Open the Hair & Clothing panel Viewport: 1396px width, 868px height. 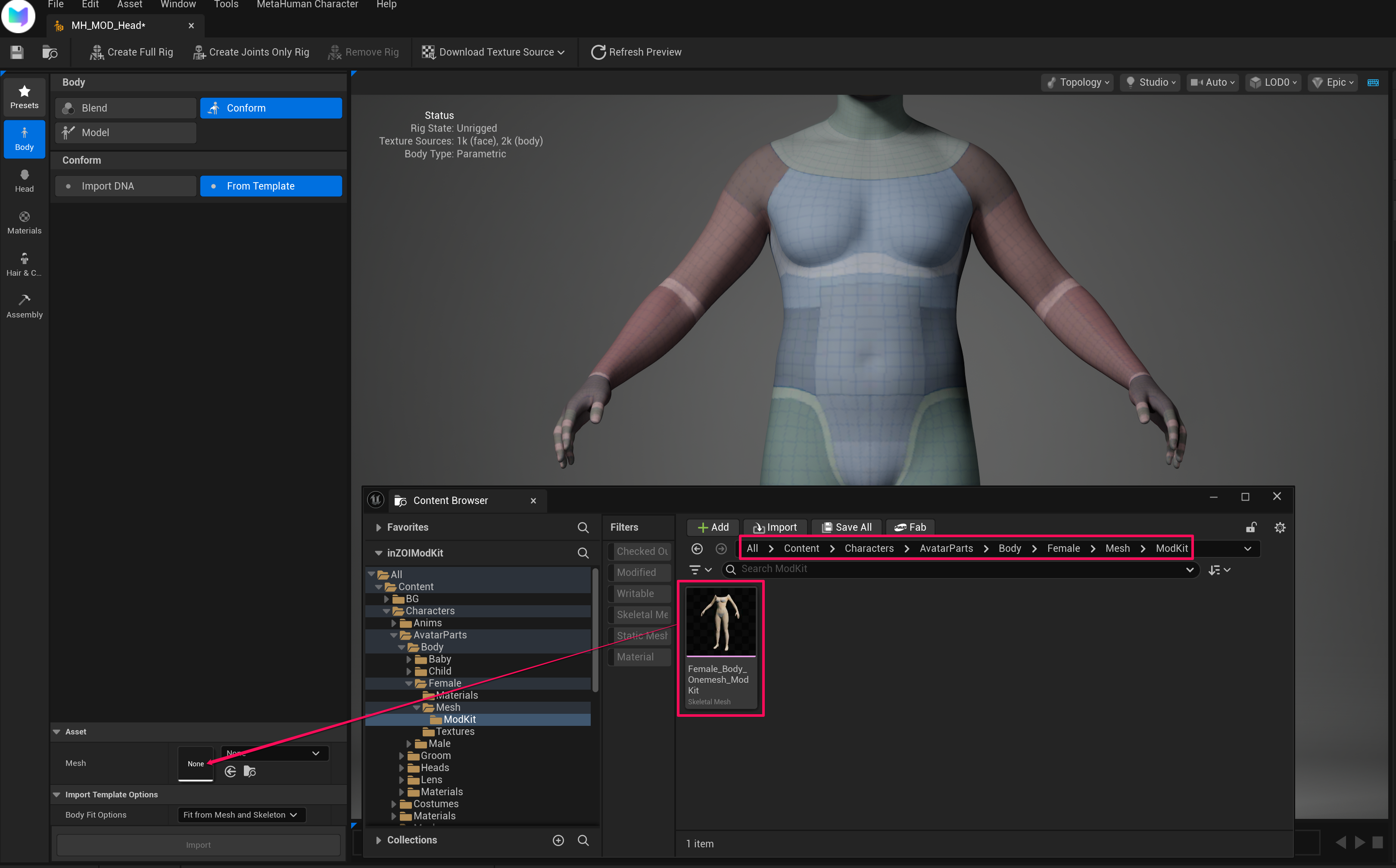tap(24, 264)
